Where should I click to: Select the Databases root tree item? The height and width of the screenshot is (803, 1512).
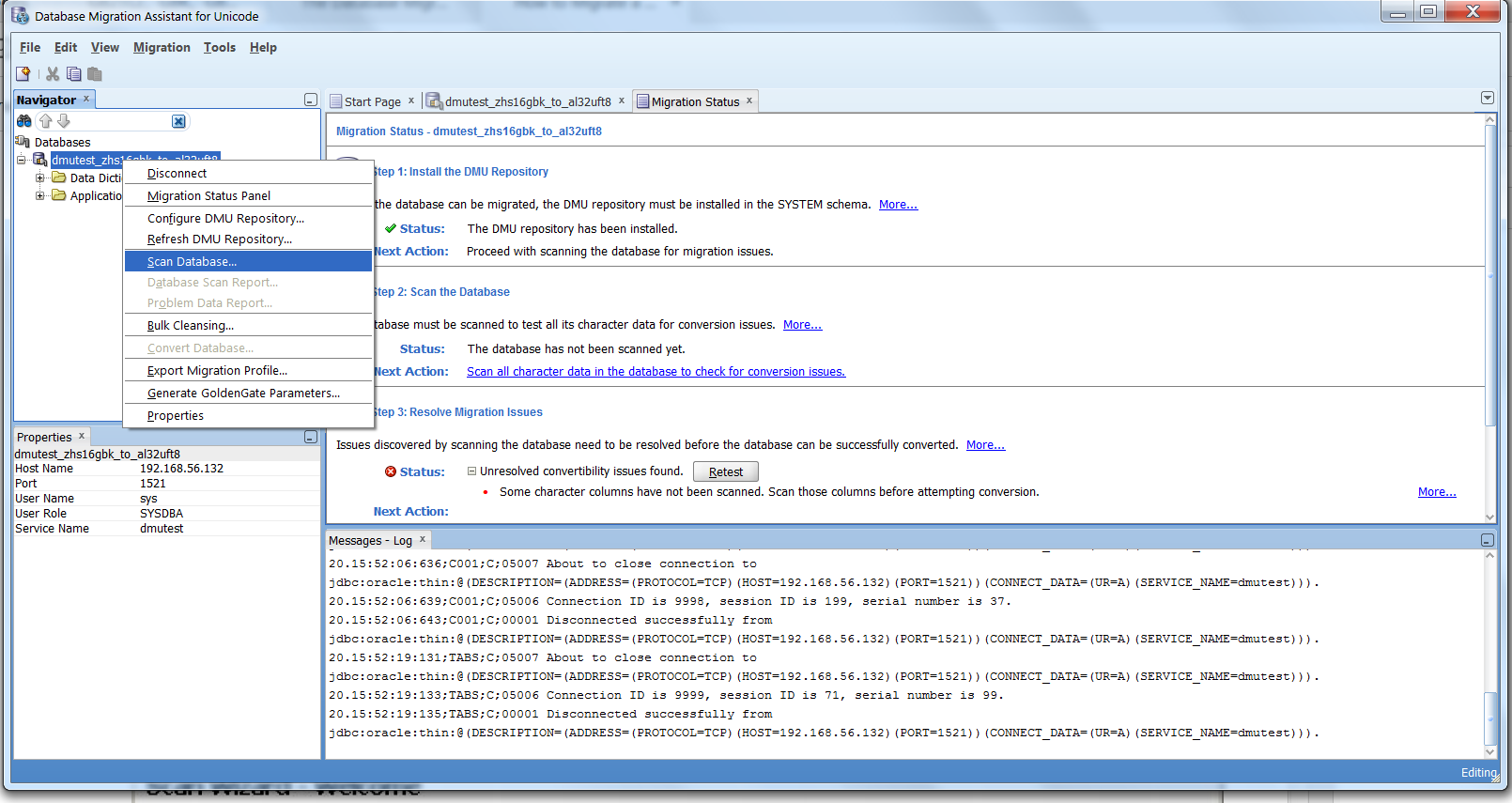coord(63,142)
